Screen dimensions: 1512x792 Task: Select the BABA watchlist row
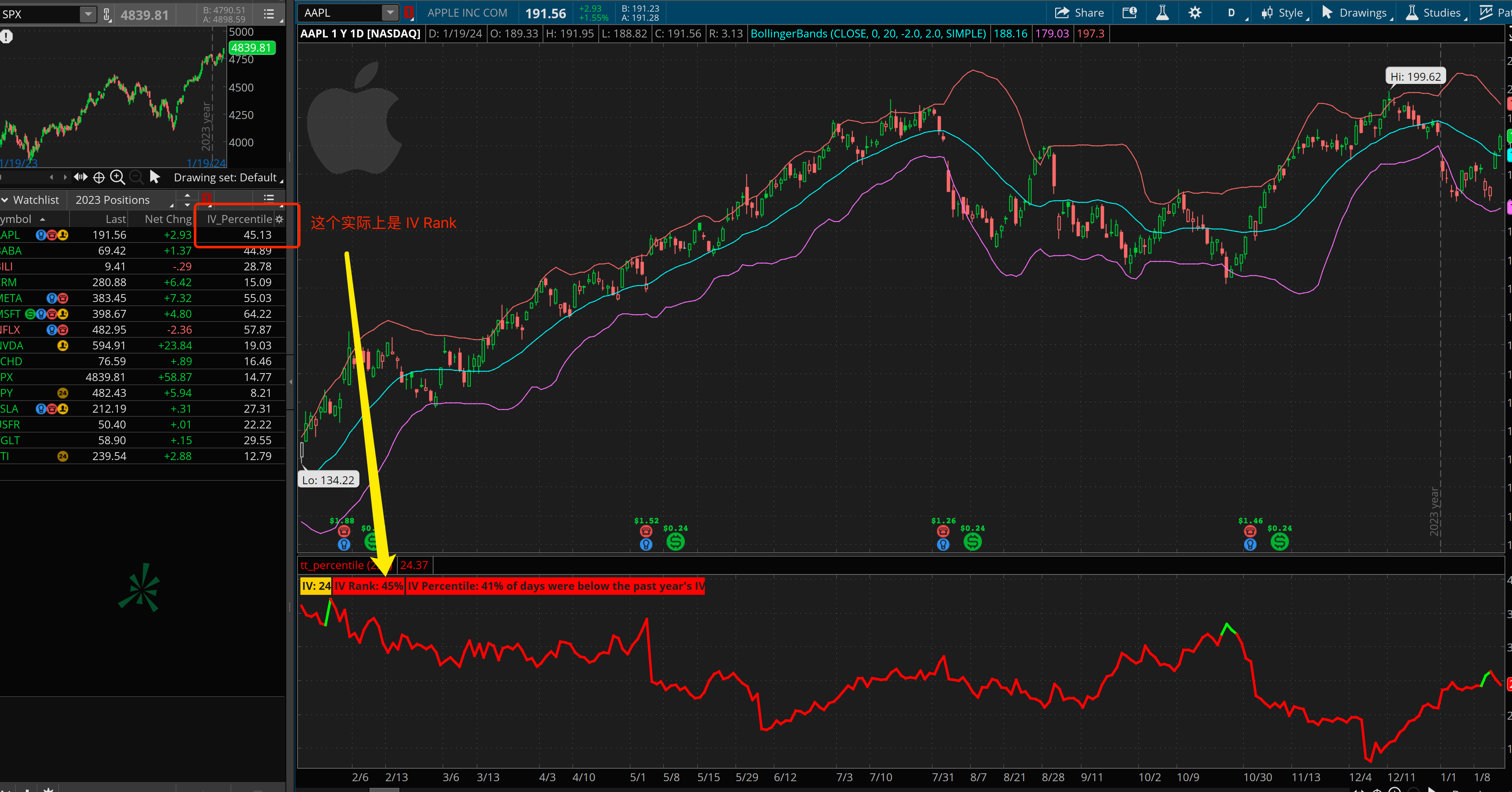tap(143, 250)
